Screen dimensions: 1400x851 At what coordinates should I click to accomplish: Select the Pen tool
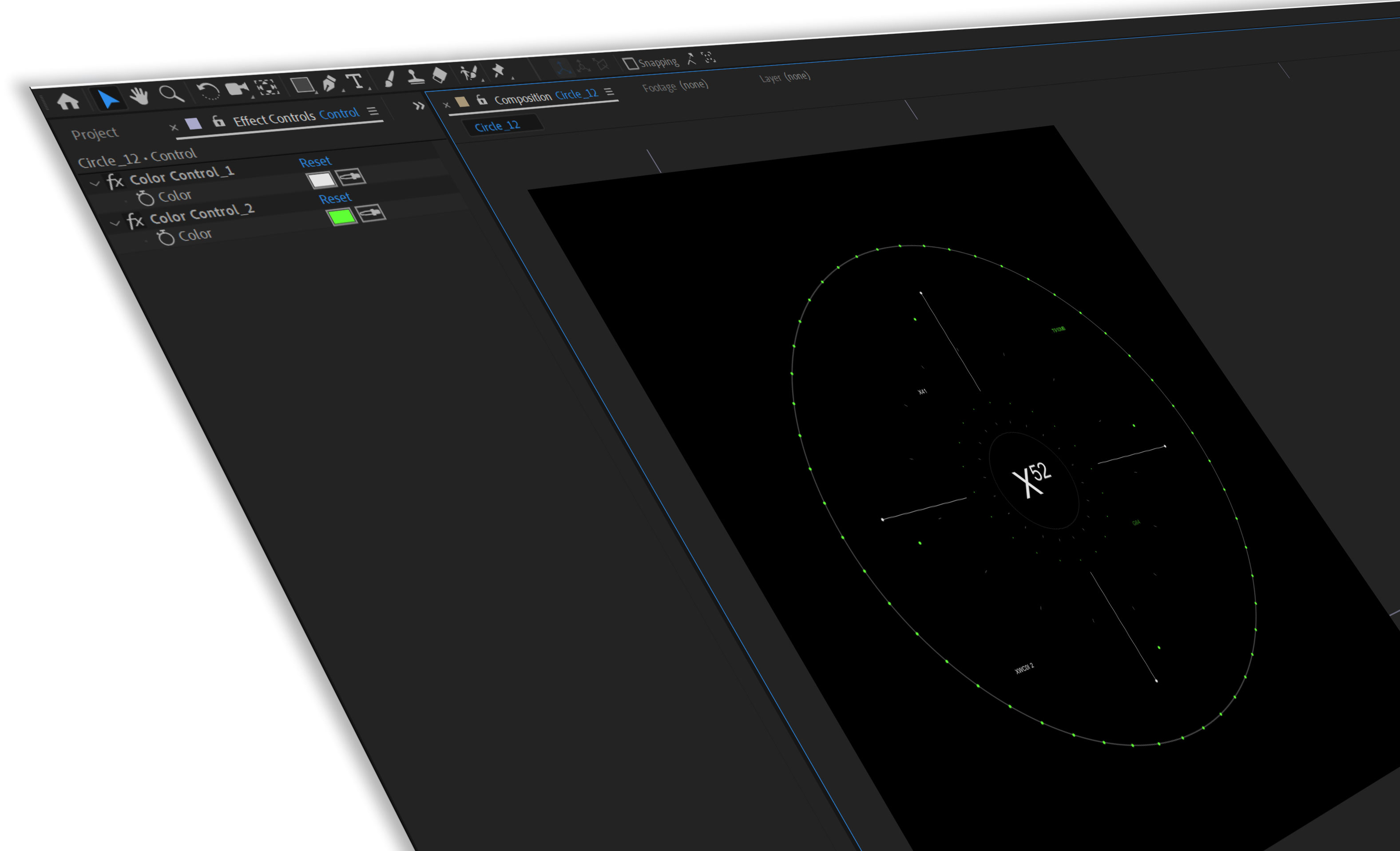329,83
